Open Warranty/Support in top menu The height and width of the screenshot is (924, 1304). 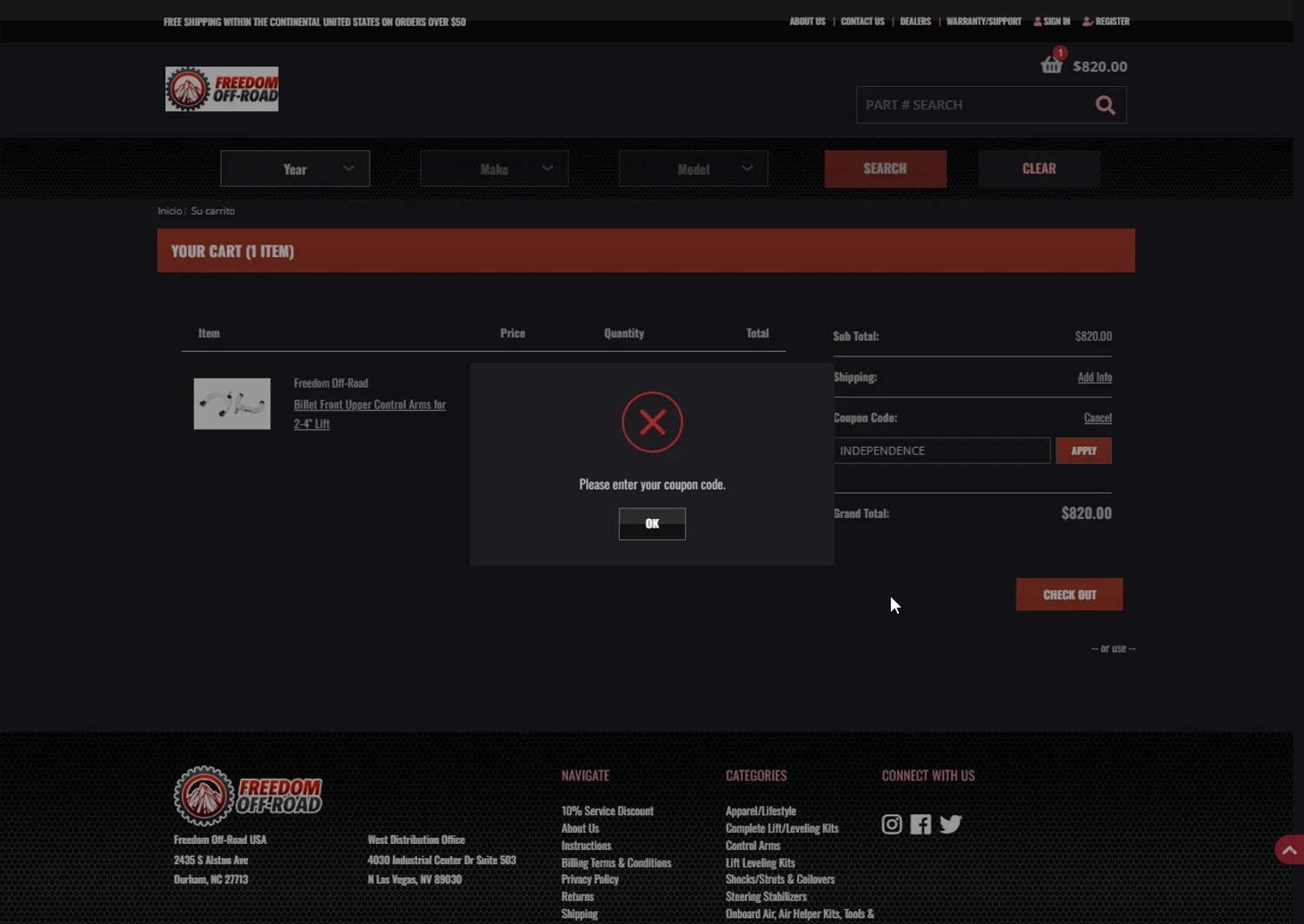click(x=984, y=22)
